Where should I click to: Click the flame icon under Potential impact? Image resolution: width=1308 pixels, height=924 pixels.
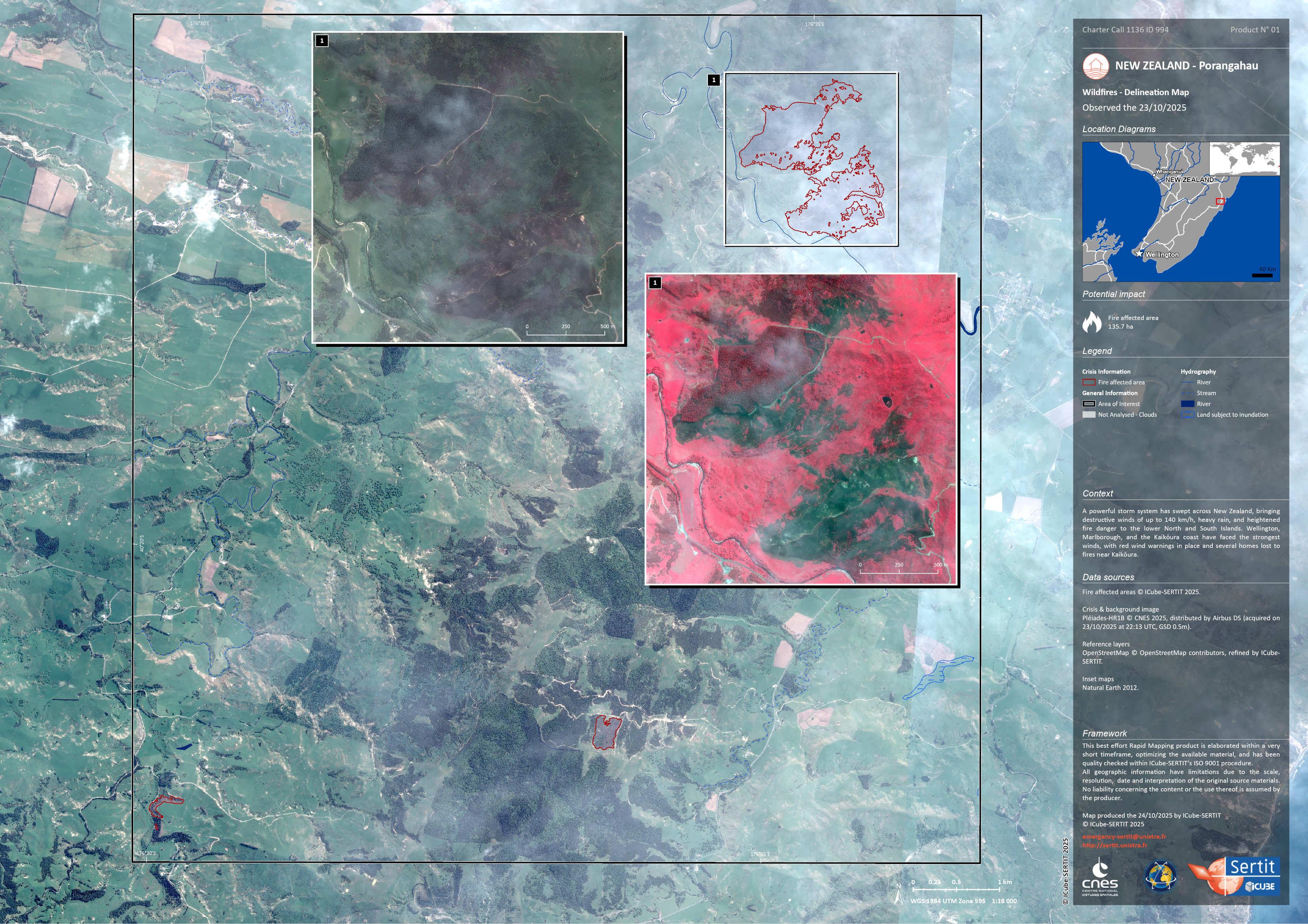(1092, 322)
